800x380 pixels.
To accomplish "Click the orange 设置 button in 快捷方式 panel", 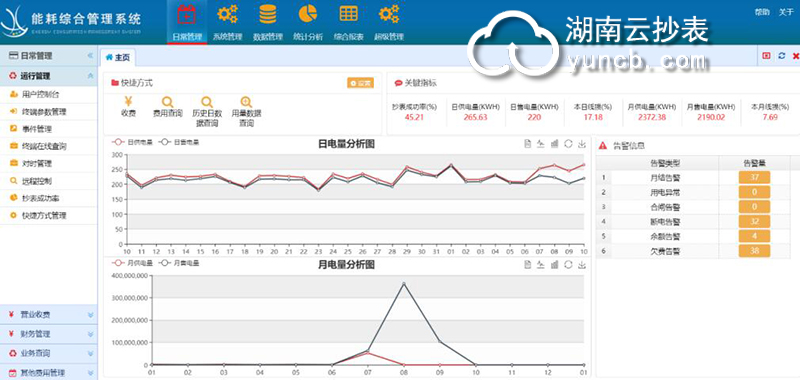I will pyautogui.click(x=360, y=83).
